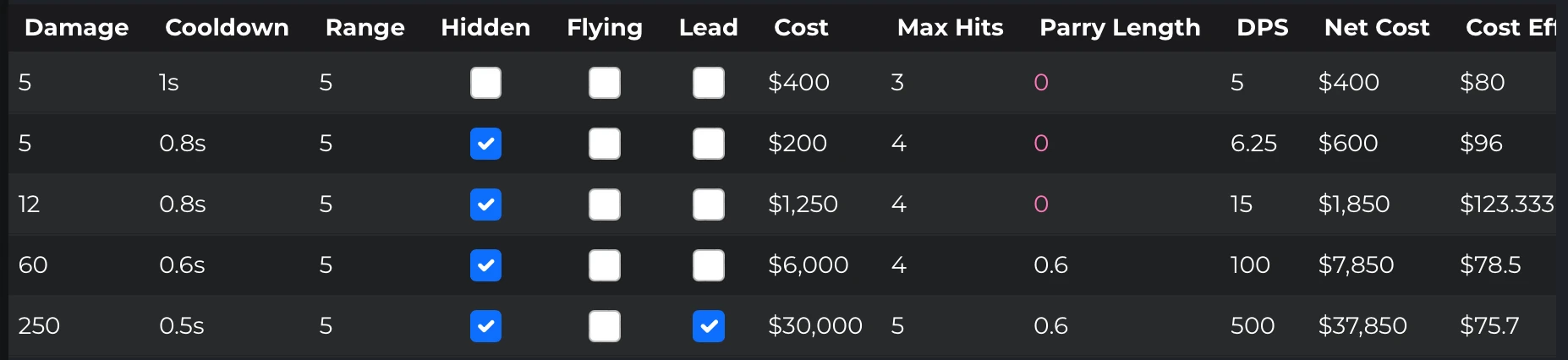Uncheck Lead in the $30,000 row
The width and height of the screenshot is (1568, 360).
point(709,326)
